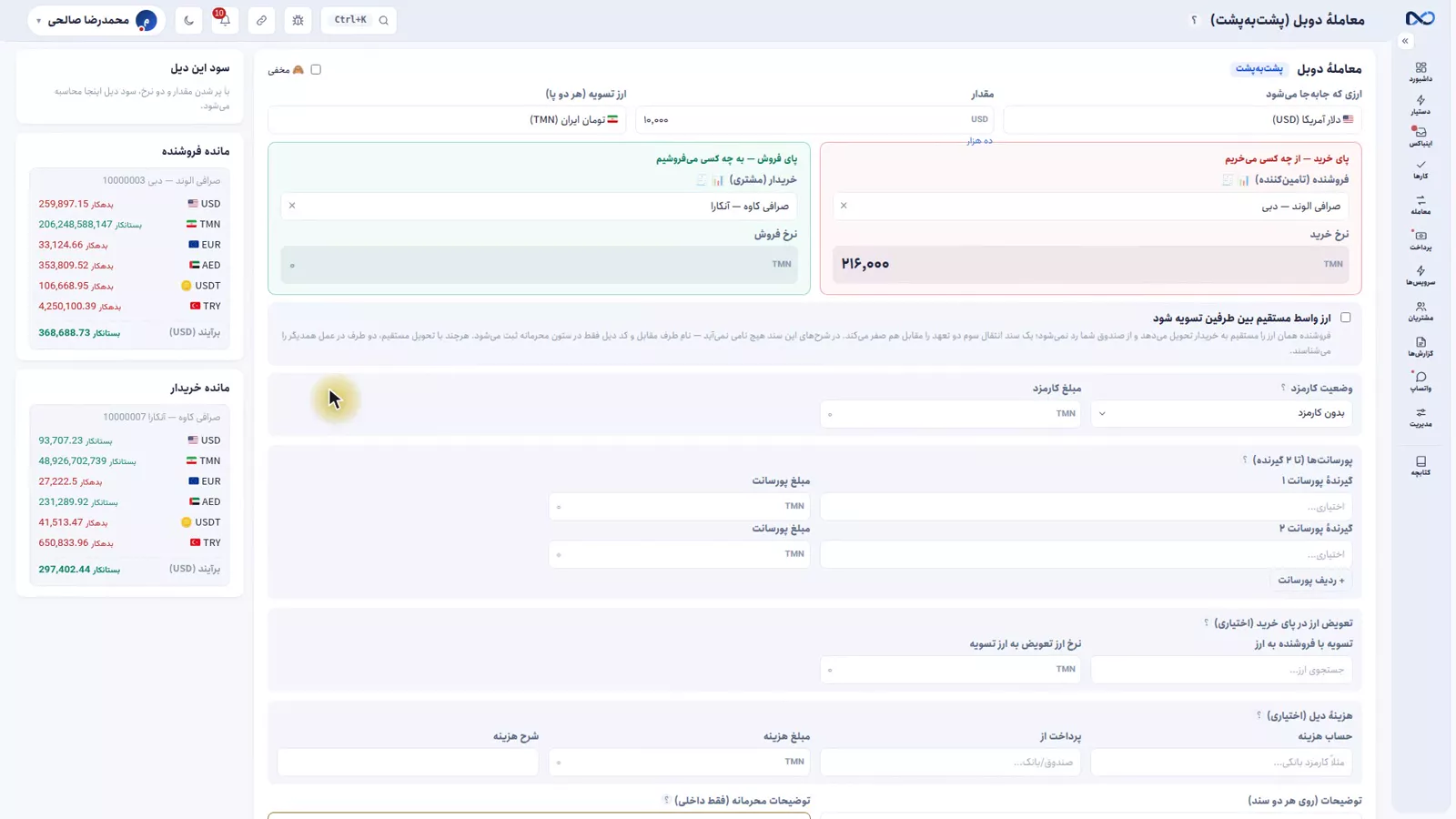Check the مخفی hidden checkbox
This screenshot has width=1456, height=819.
(316, 69)
